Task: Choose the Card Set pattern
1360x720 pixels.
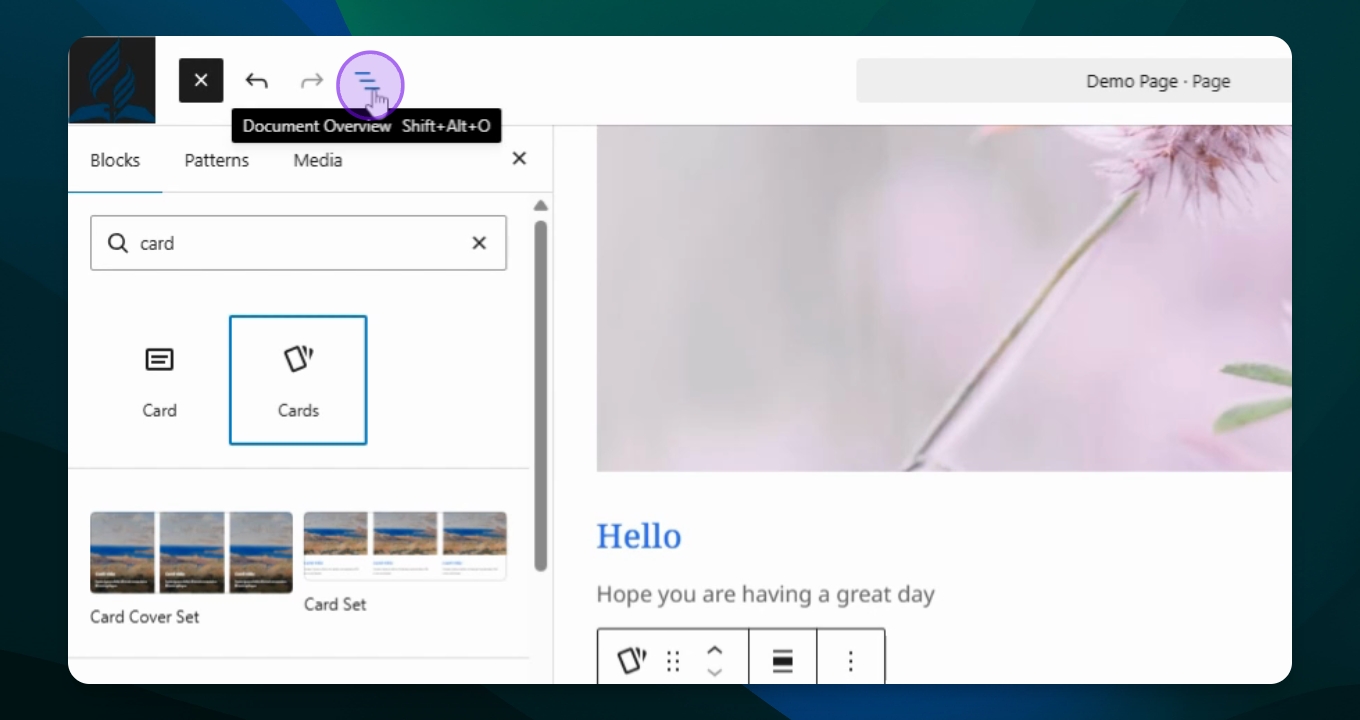Action: [x=405, y=562]
